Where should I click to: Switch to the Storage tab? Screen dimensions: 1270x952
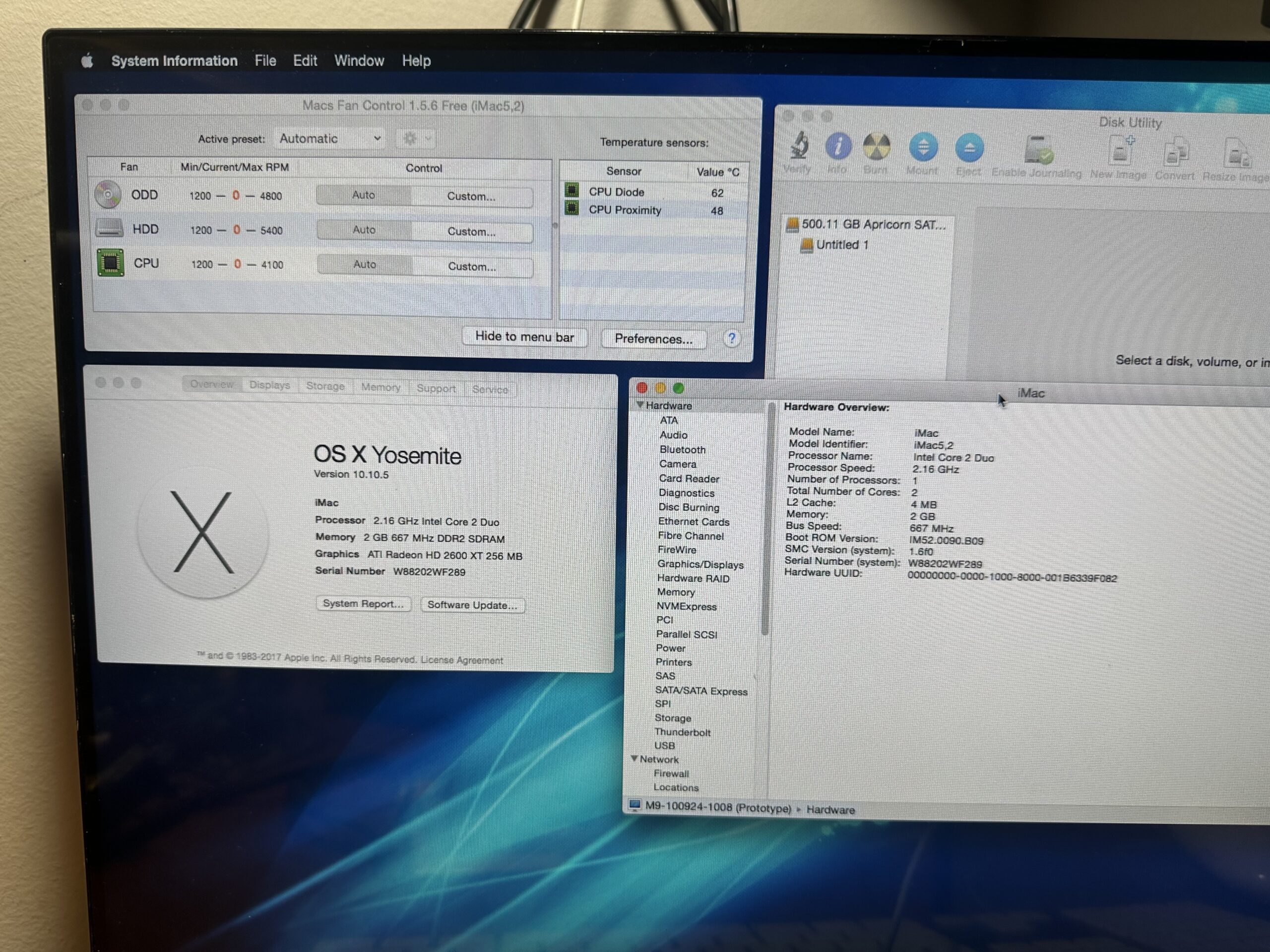coord(325,386)
